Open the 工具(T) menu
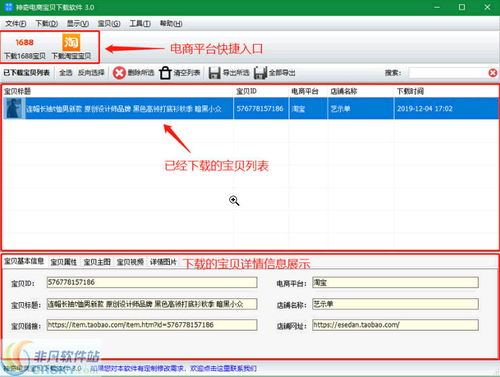Viewport: 500px width, 377px height. coord(140,24)
